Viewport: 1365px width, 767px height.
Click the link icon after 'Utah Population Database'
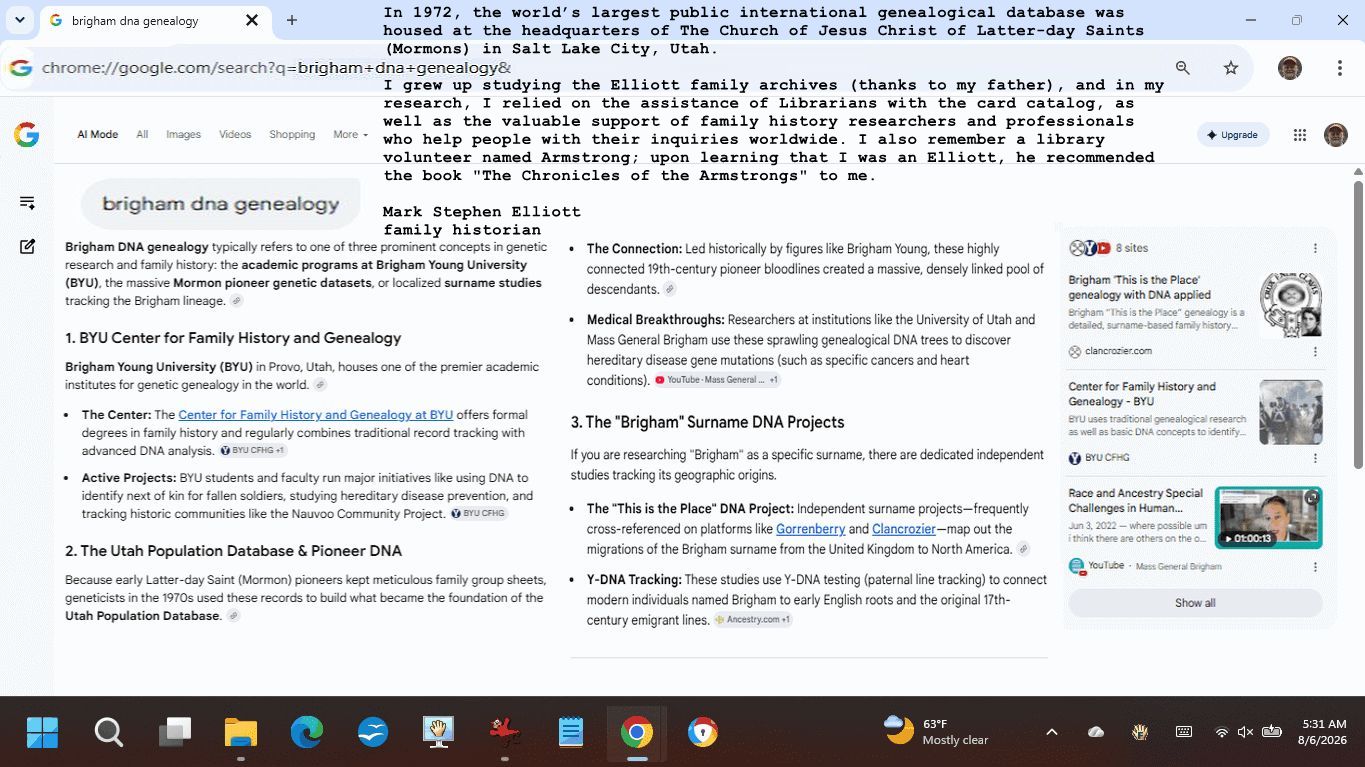click(x=233, y=616)
